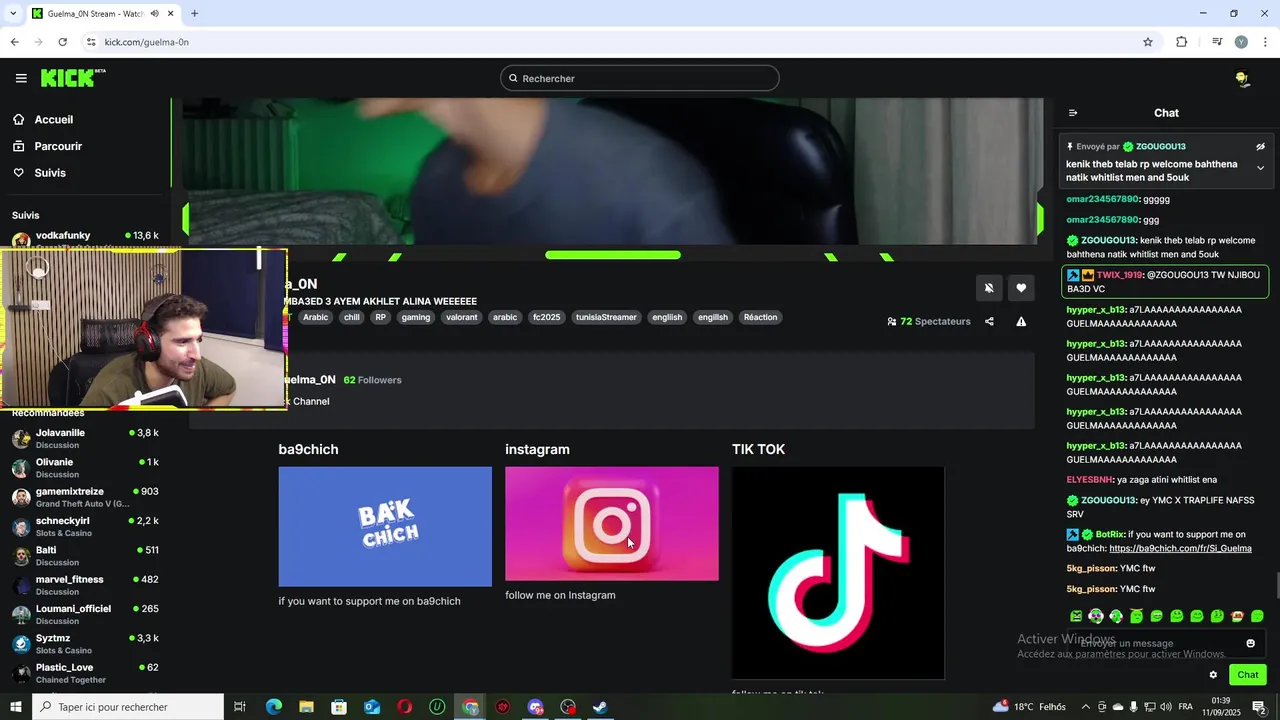Open Jolavanille recommended channel

[85, 438]
